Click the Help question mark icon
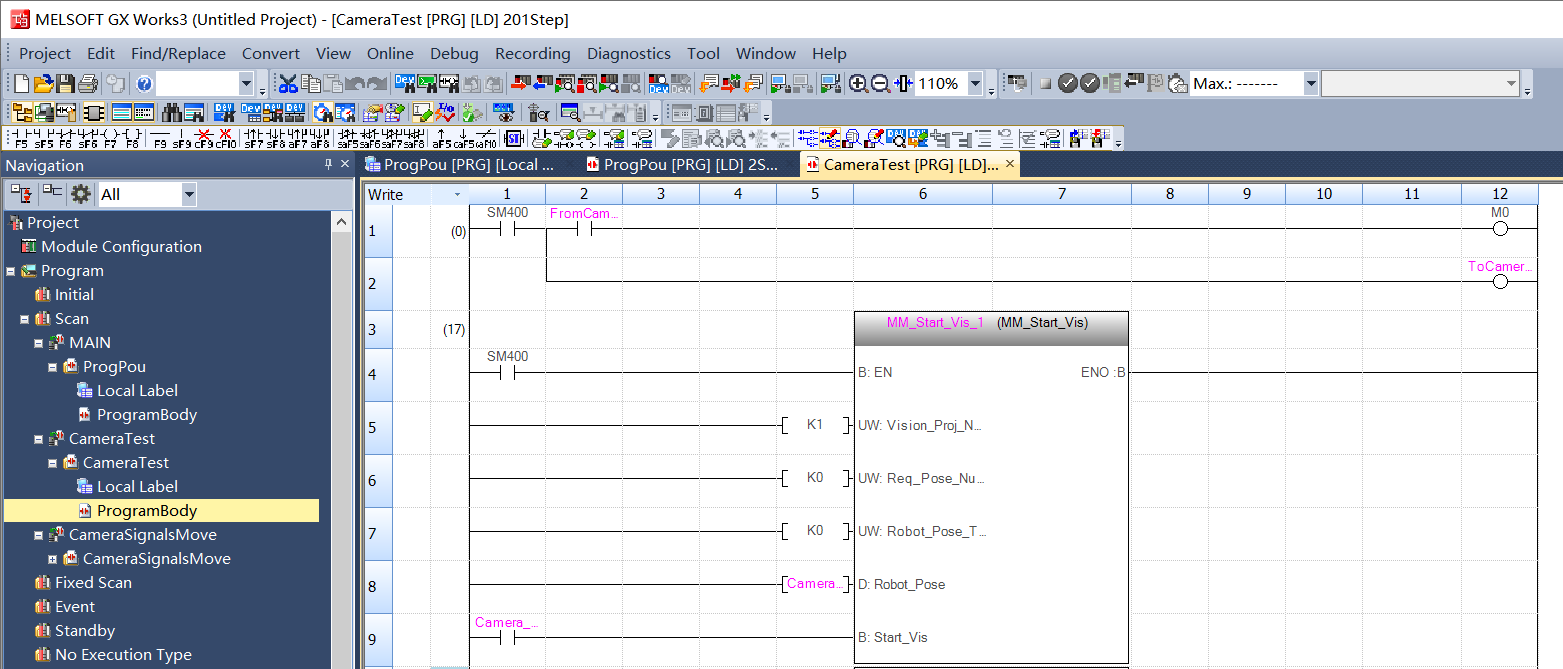Image resolution: width=1563 pixels, height=669 pixels. 144,84
